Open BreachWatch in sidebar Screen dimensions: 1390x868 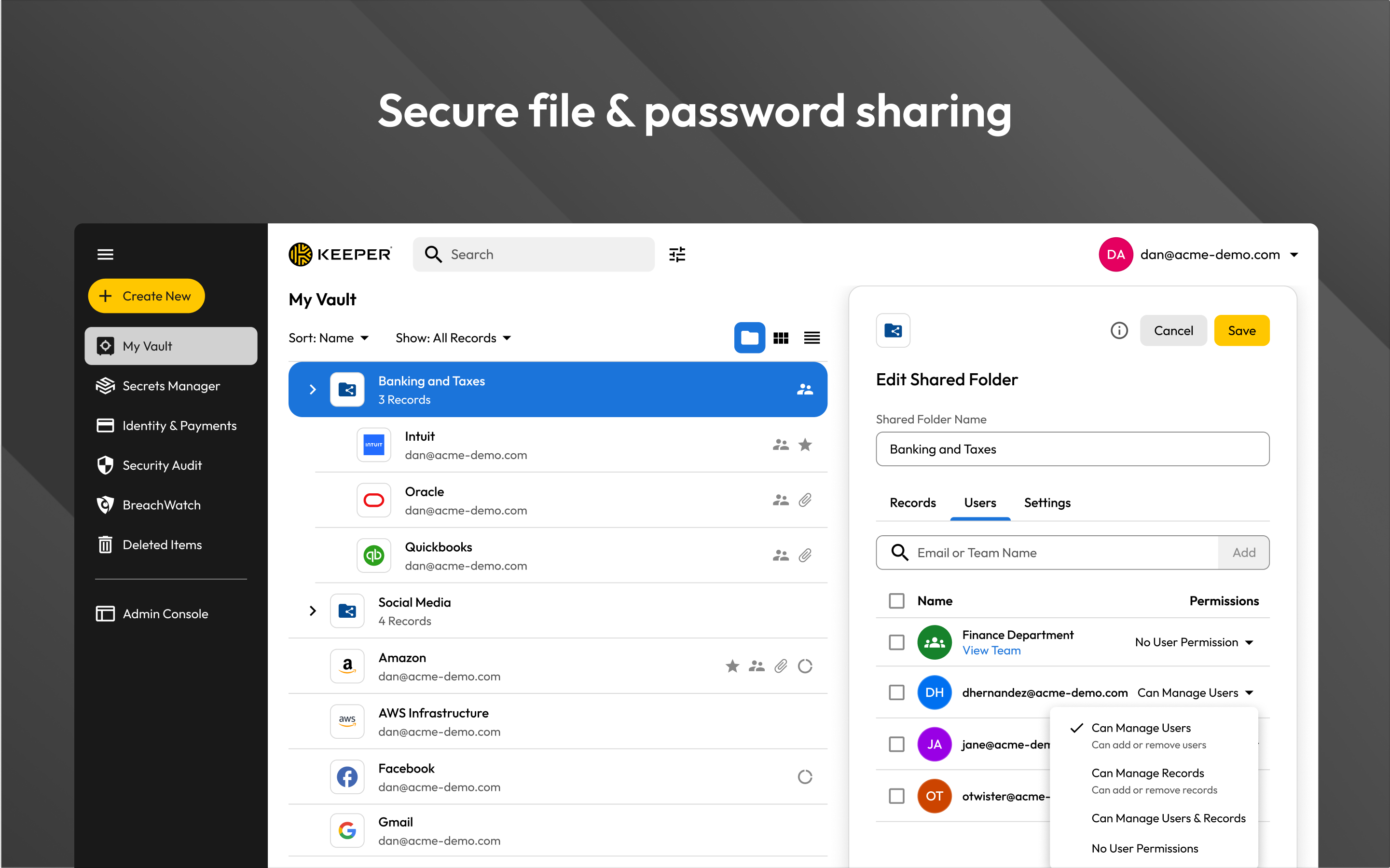click(171, 505)
